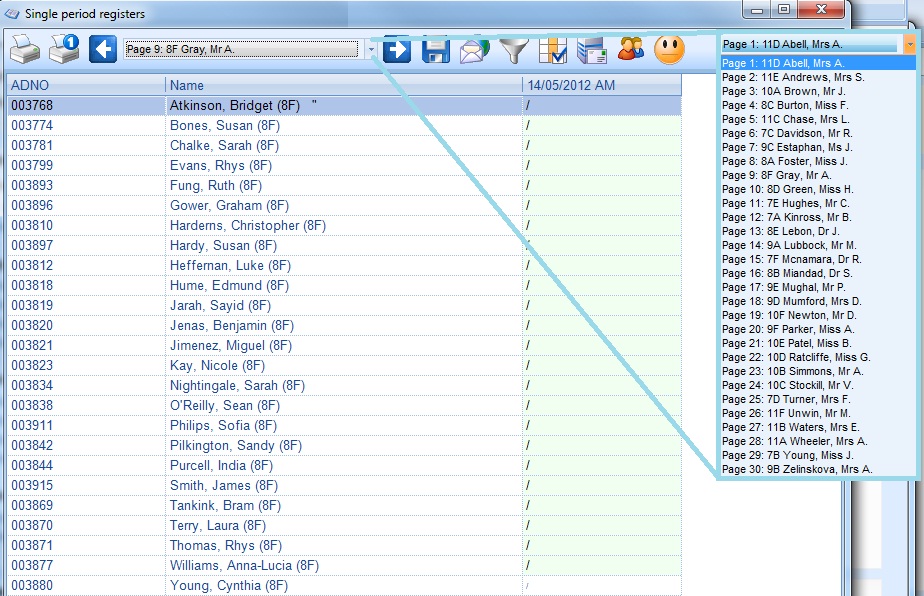
Task: Click attendance mark cell for Hume, Edmund
Action: (602, 285)
